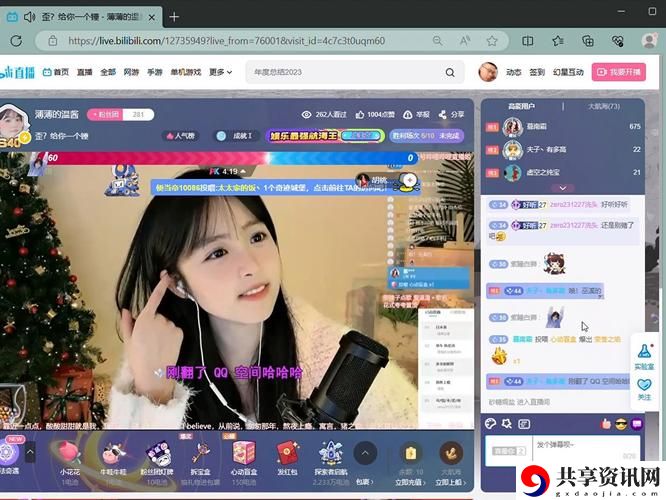
Task: Click the 分享 share icon
Action: (x=443, y=115)
